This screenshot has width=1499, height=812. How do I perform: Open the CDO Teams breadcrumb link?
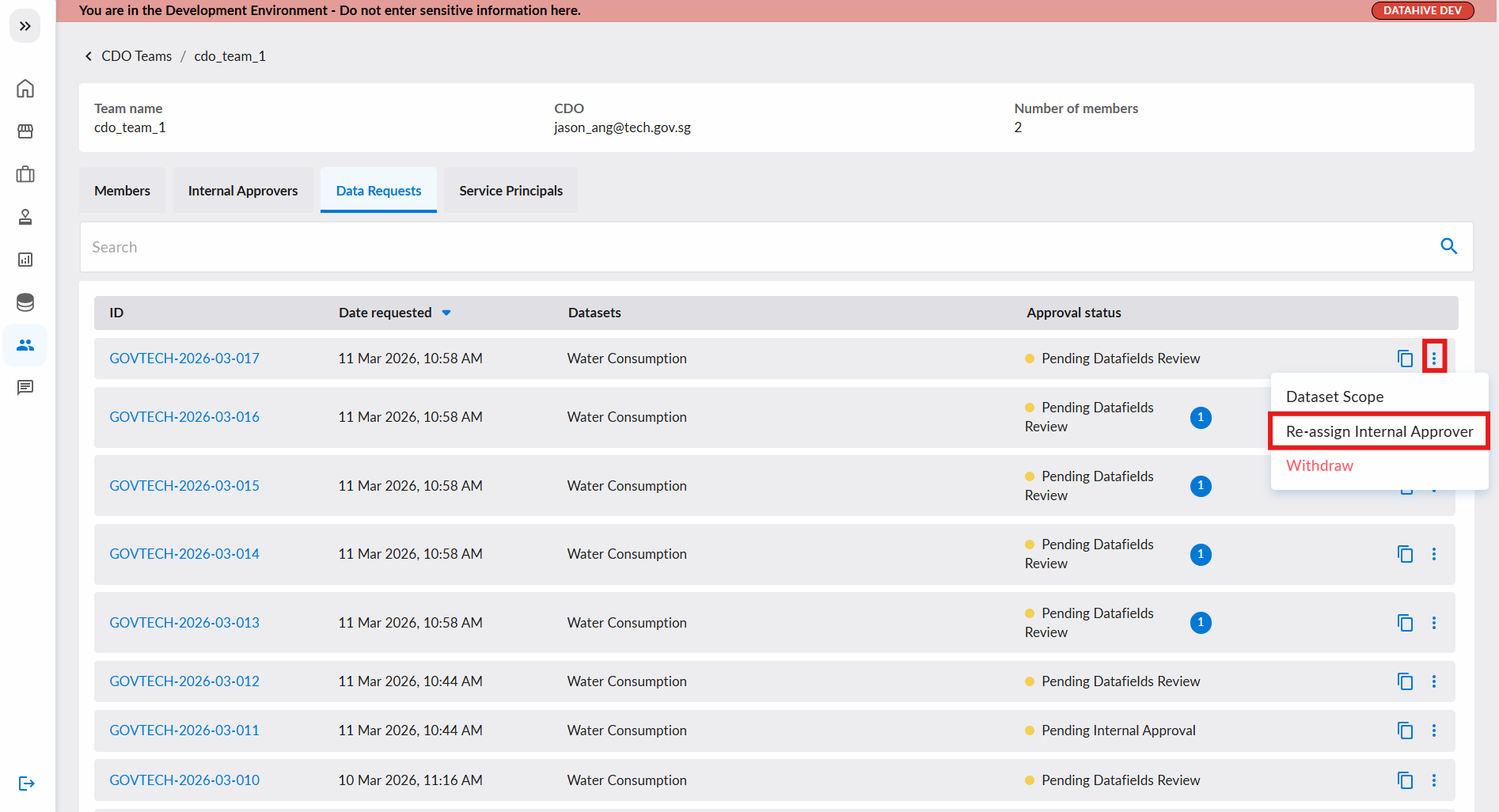click(x=136, y=56)
